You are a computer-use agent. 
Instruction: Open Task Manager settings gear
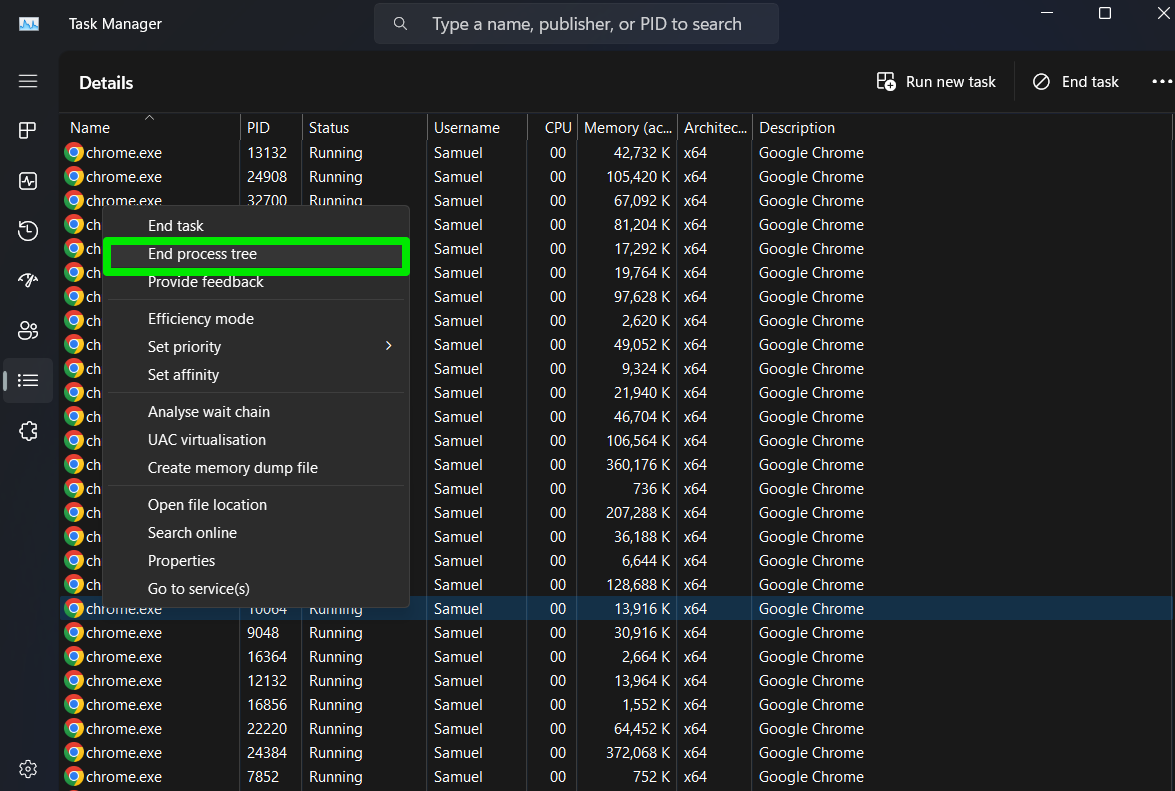[28, 769]
